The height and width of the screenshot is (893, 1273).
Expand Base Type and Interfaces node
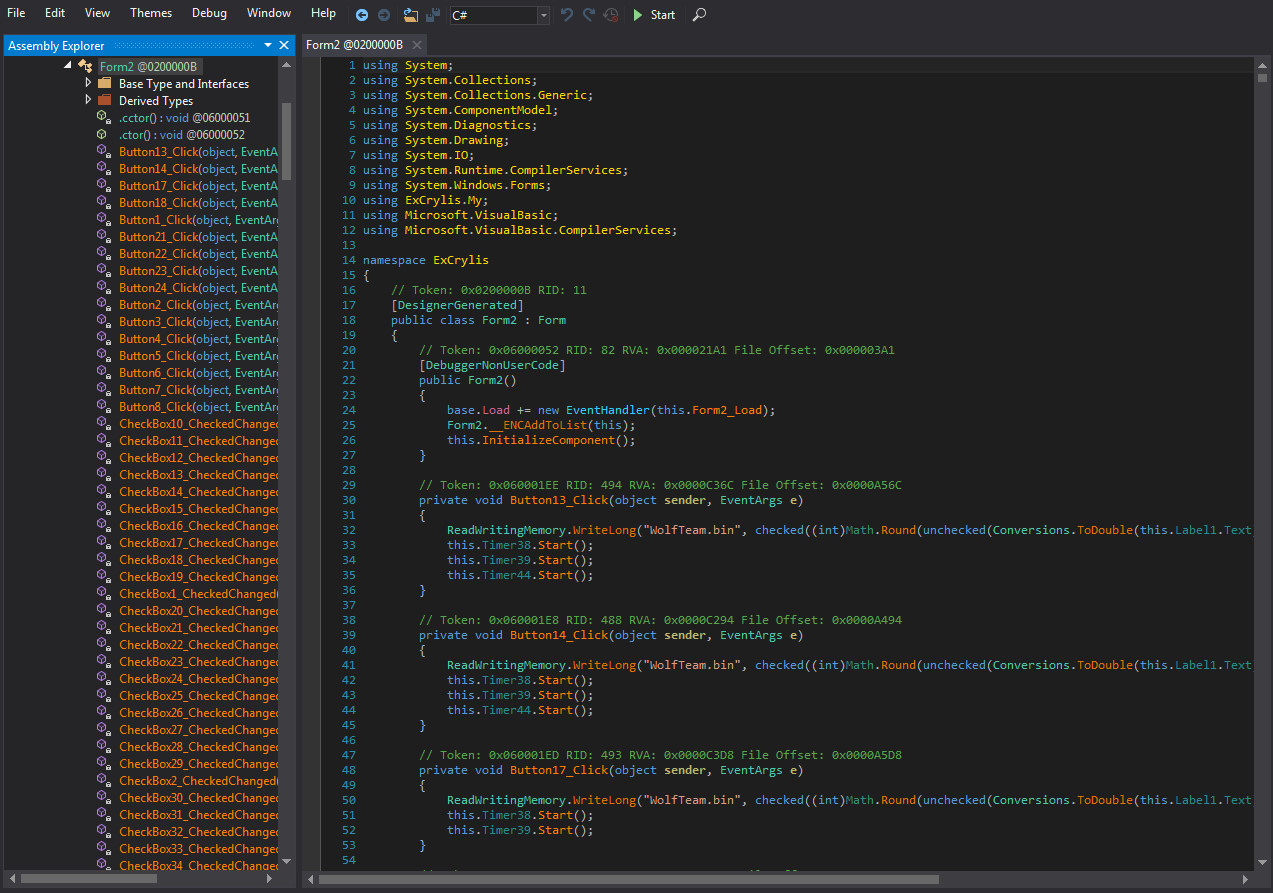coord(88,83)
